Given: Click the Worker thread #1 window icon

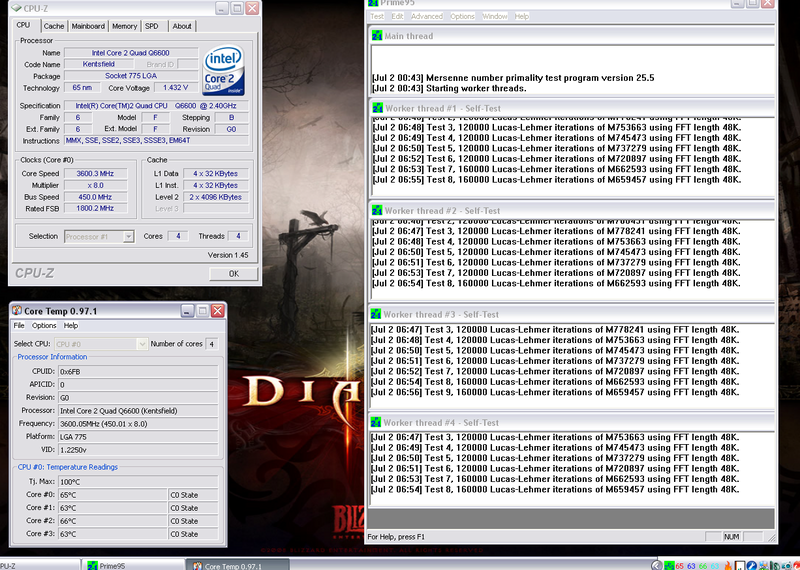Looking at the screenshot, I should coord(378,108).
